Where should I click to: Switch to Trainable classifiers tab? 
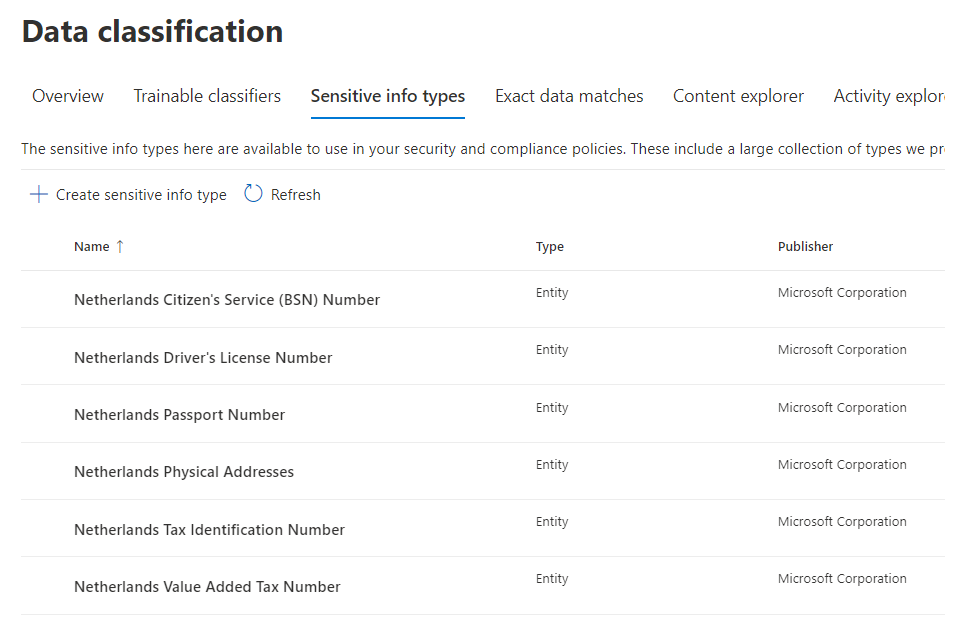point(207,96)
